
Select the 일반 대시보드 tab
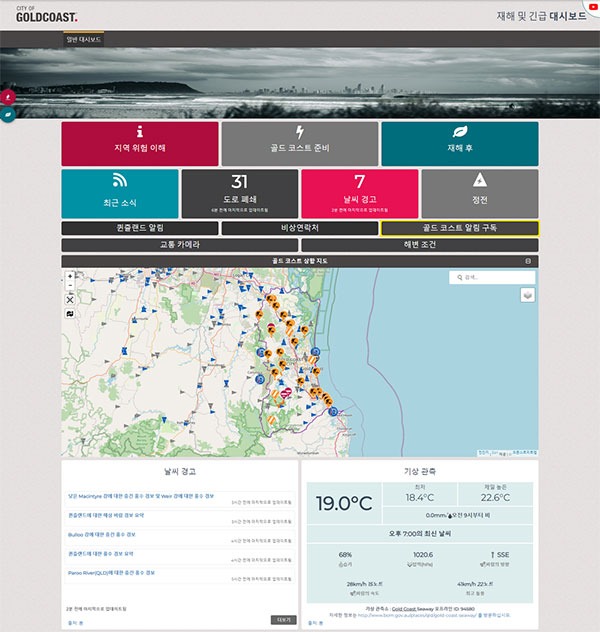83,40
